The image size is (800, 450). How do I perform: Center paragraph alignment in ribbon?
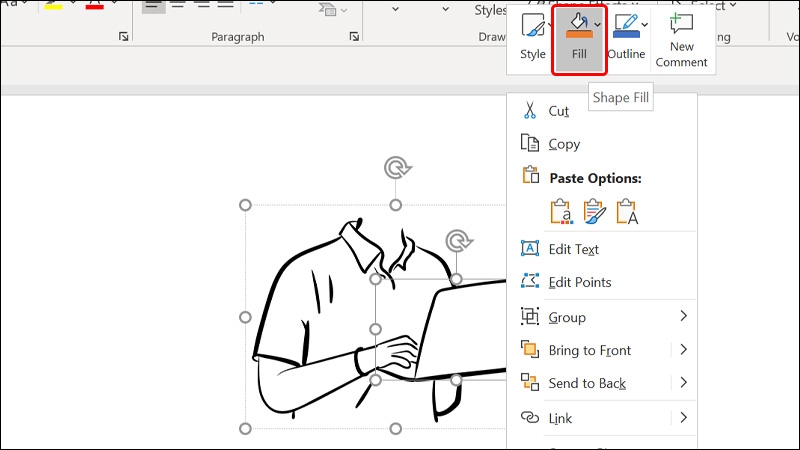(x=178, y=5)
